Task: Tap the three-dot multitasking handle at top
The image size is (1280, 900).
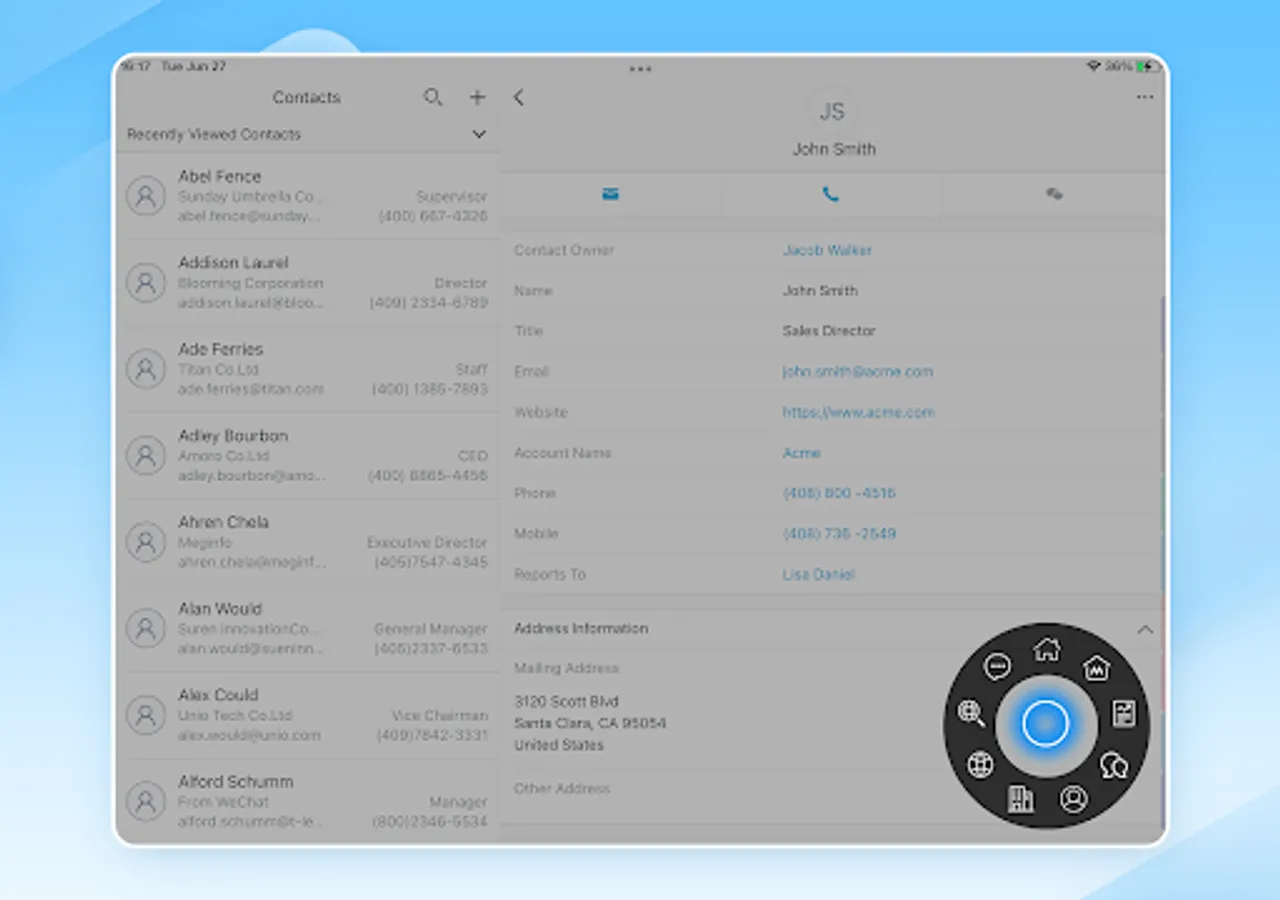Action: coord(641,69)
